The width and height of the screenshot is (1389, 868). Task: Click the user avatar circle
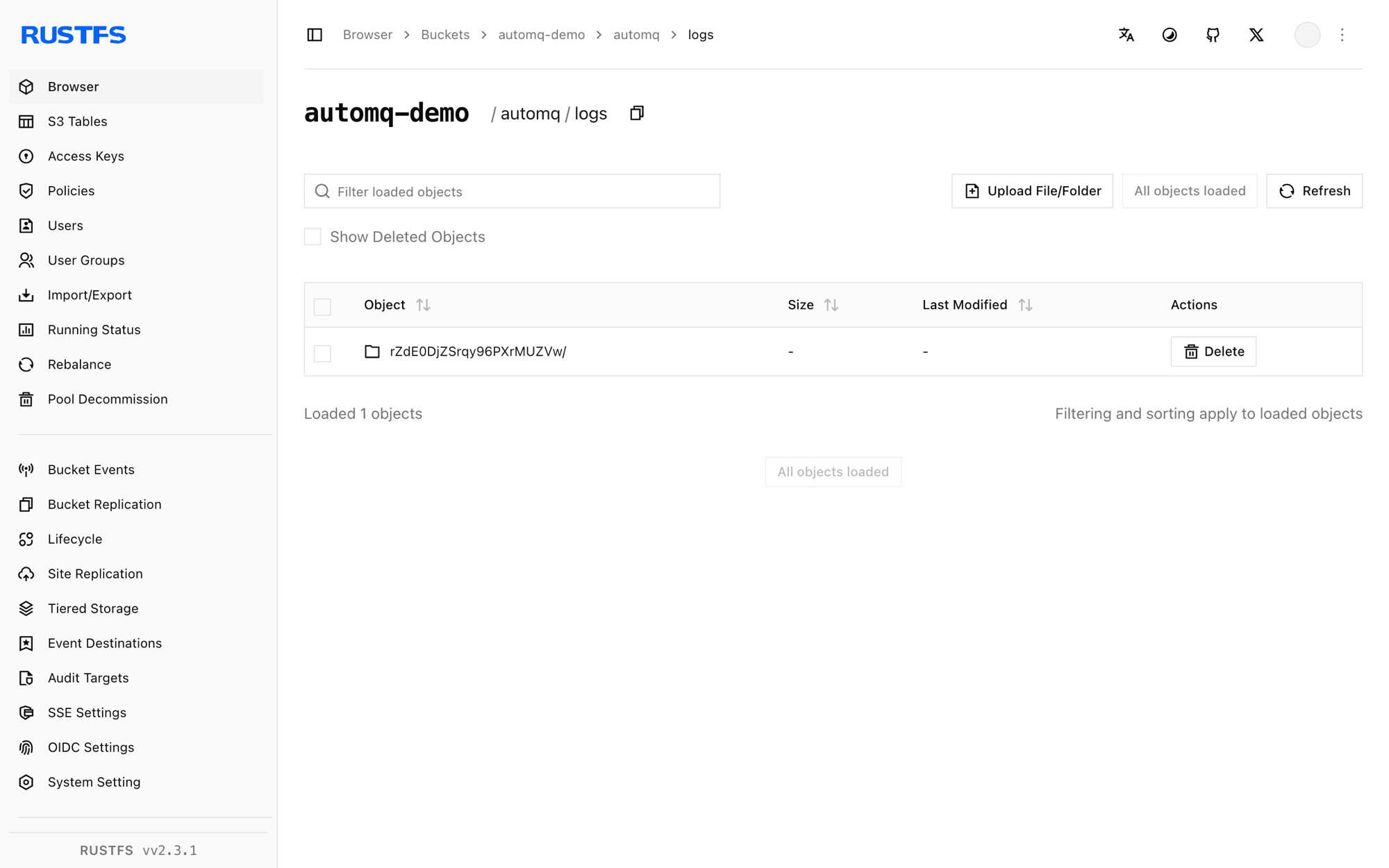tap(1307, 35)
